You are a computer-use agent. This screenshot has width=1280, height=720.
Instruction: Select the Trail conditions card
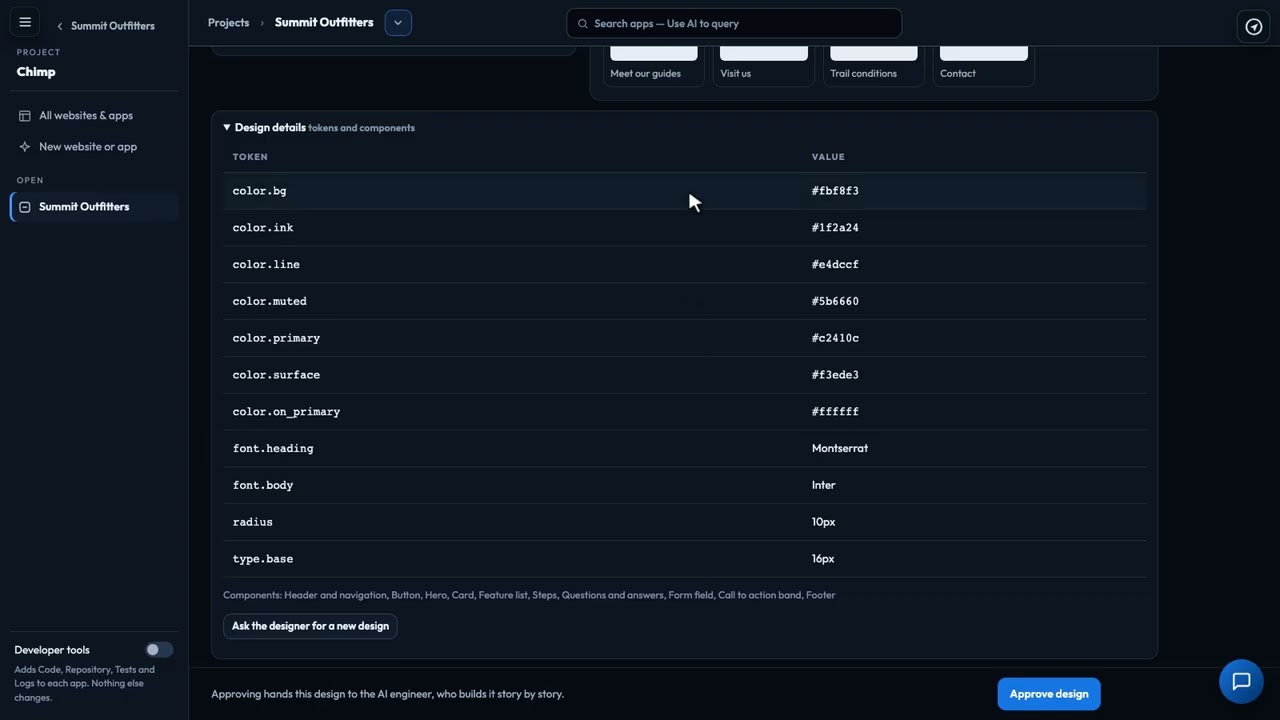(x=874, y=66)
